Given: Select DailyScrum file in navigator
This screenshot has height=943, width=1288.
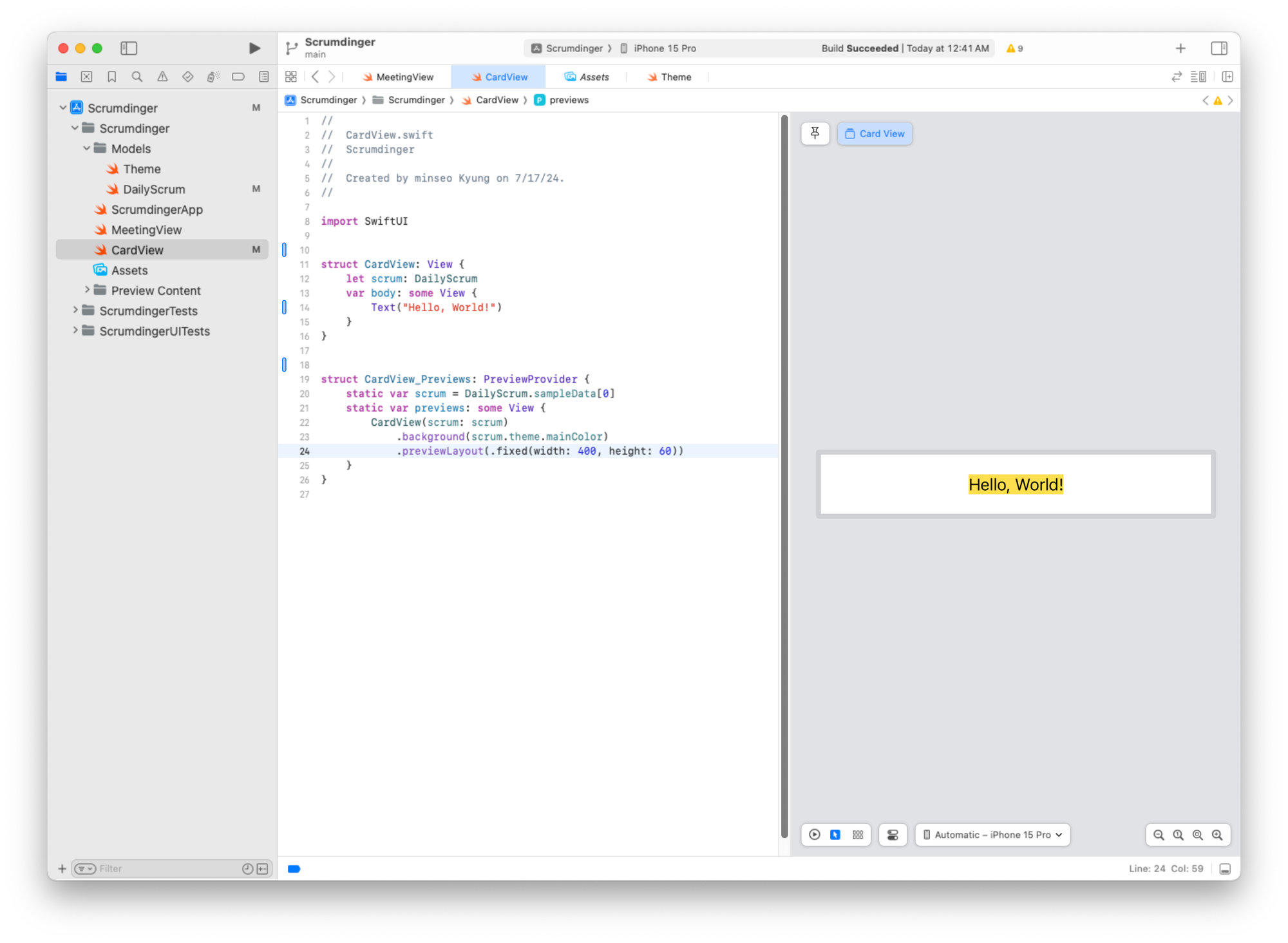Looking at the screenshot, I should tap(154, 189).
